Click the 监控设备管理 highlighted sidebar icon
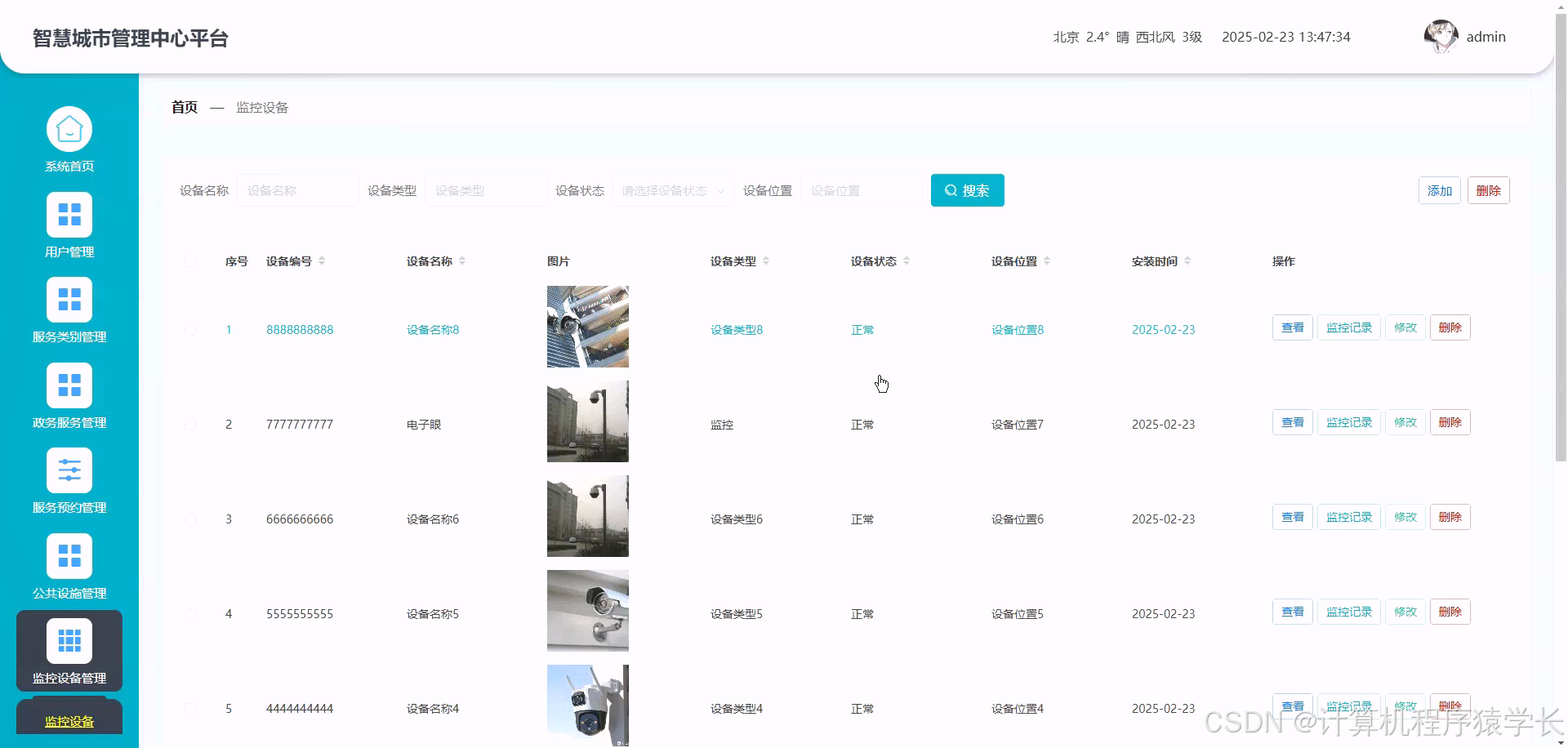1568x748 pixels. (69, 641)
